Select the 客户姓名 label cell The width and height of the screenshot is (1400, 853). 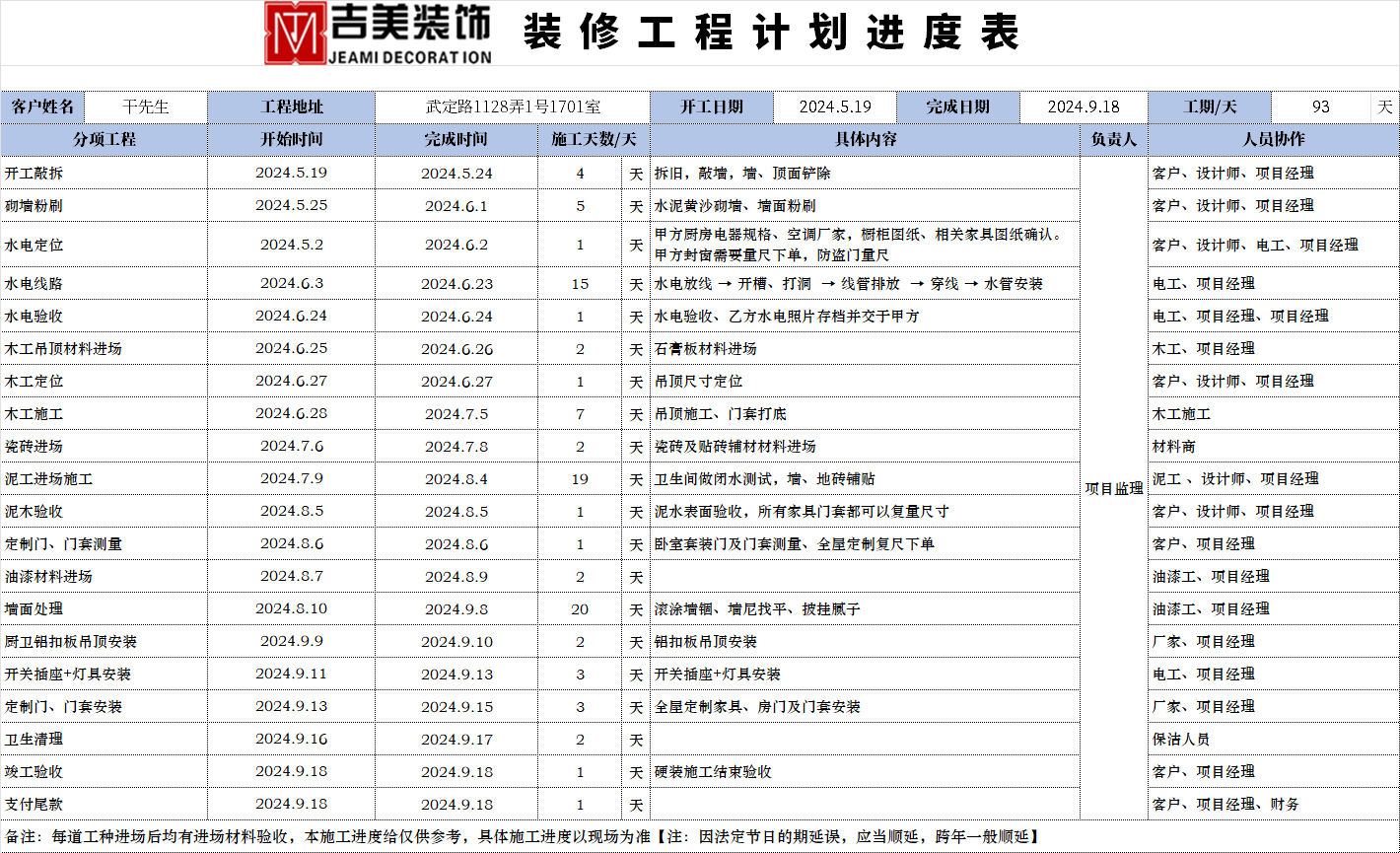[43, 107]
